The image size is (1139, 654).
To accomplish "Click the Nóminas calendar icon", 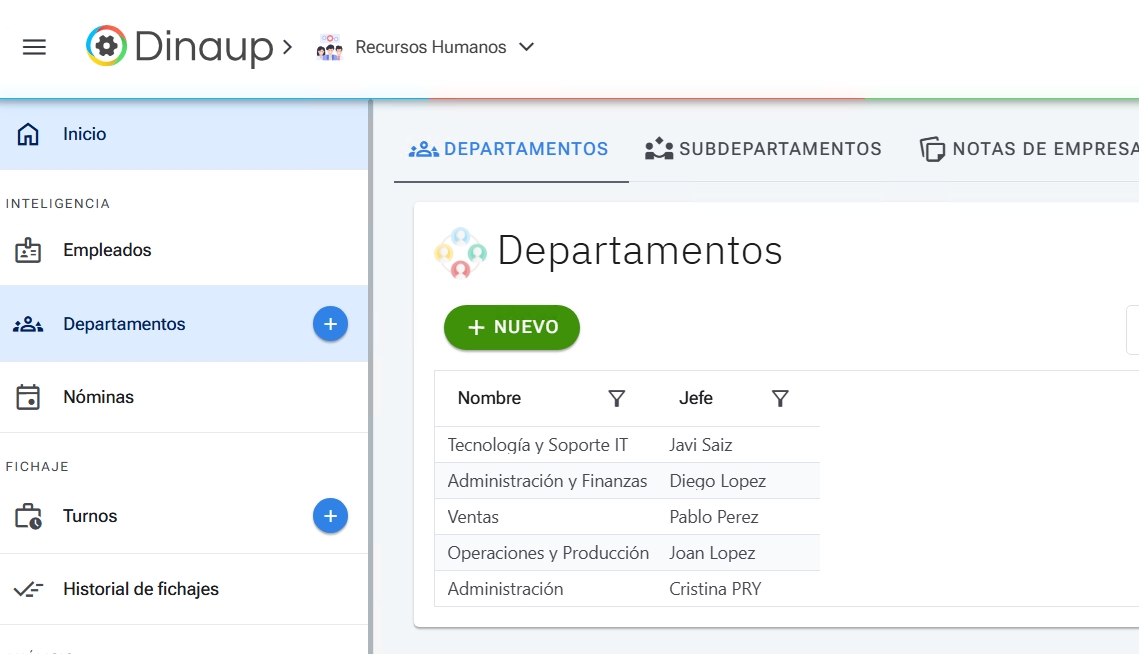I will [x=28, y=397].
